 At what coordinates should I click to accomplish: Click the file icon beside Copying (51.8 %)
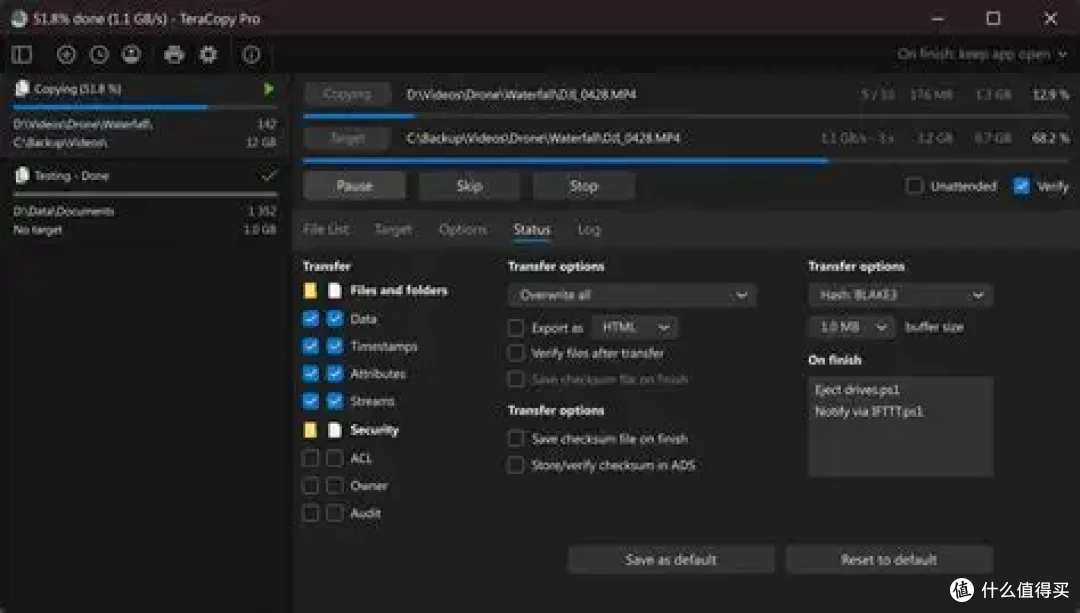[x=22, y=88]
